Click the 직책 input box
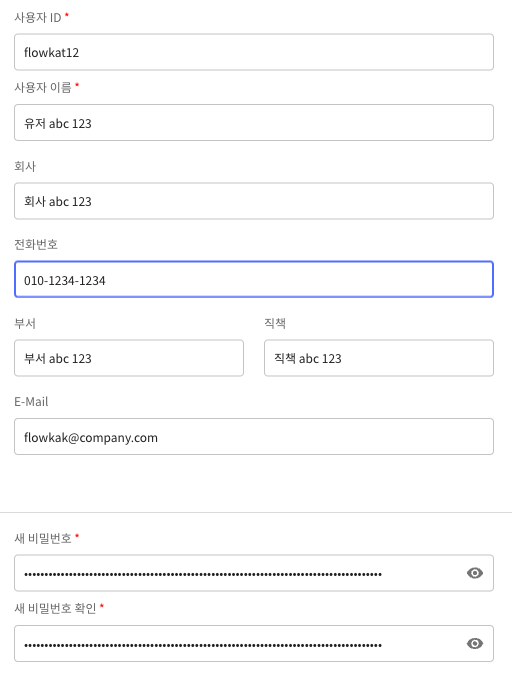 (x=379, y=358)
